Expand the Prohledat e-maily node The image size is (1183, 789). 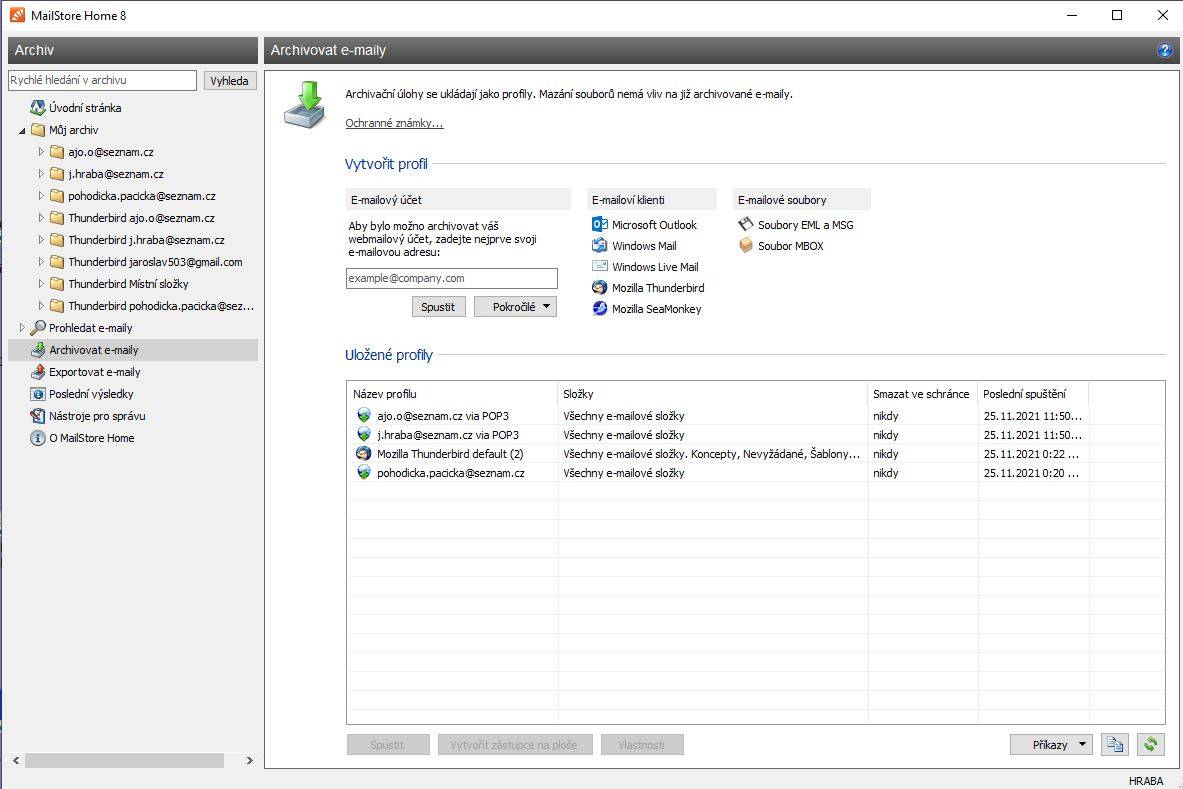(x=22, y=327)
